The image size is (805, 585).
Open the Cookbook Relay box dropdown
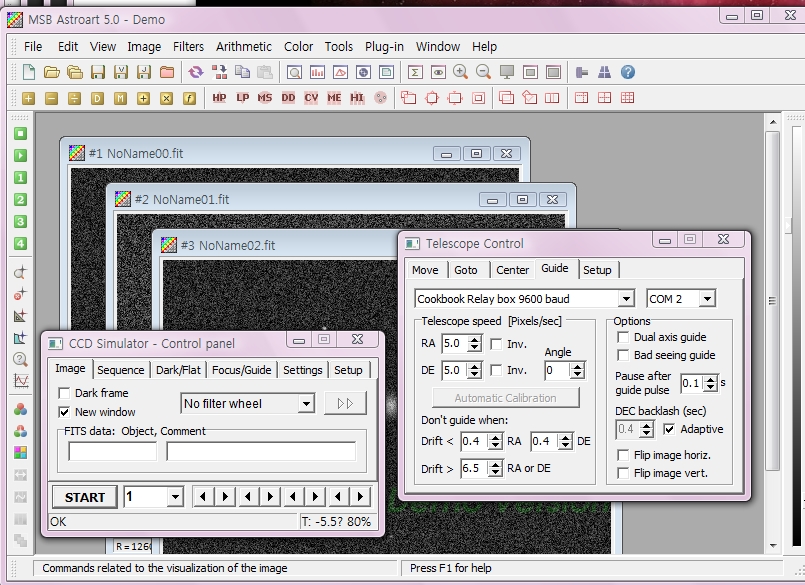(x=626, y=299)
